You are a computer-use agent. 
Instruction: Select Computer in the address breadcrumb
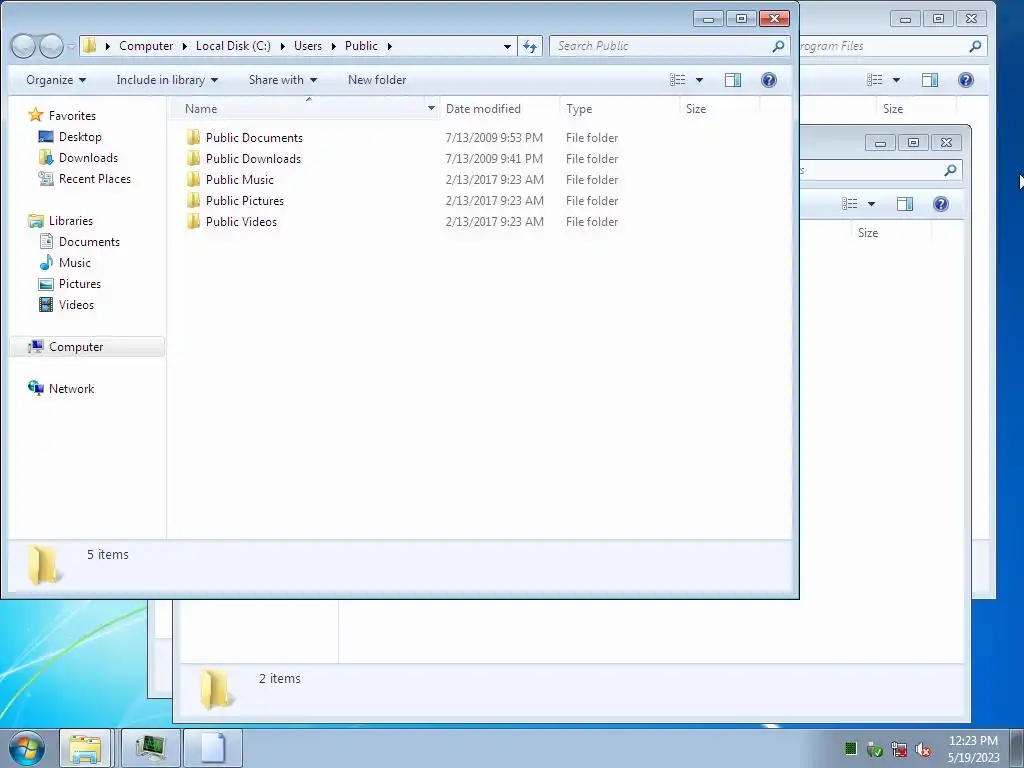point(146,46)
